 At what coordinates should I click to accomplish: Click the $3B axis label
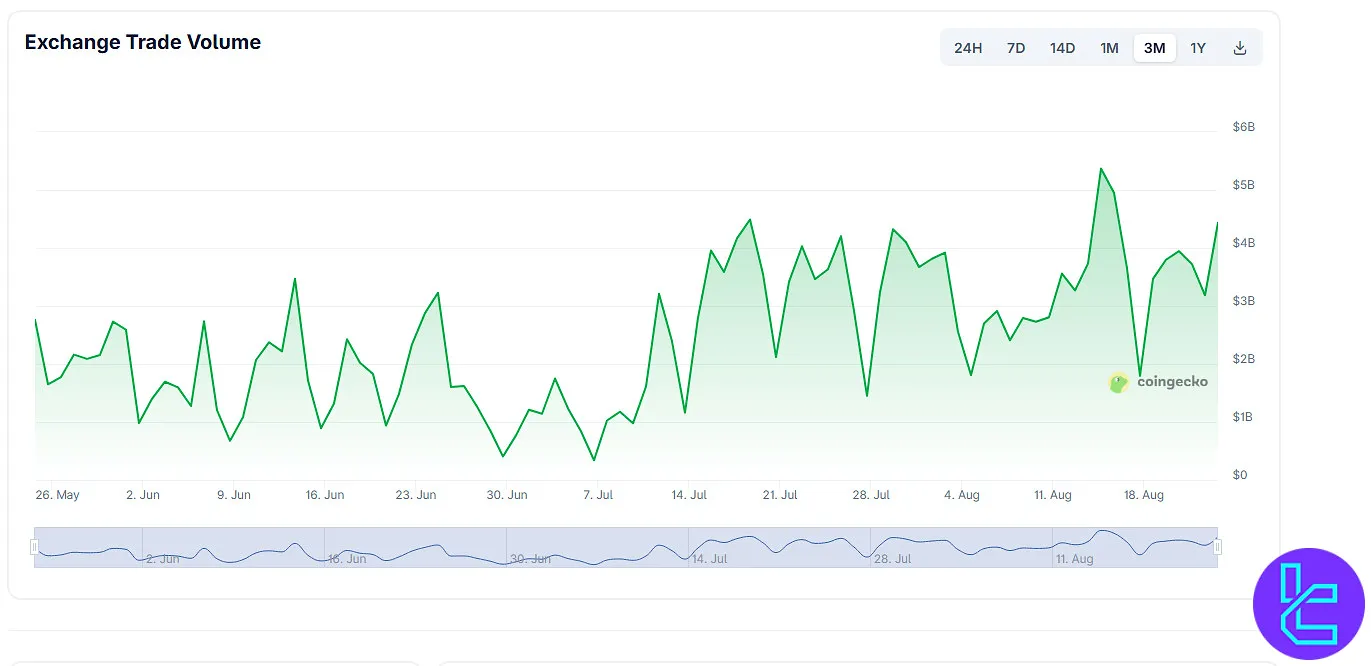click(x=1243, y=301)
